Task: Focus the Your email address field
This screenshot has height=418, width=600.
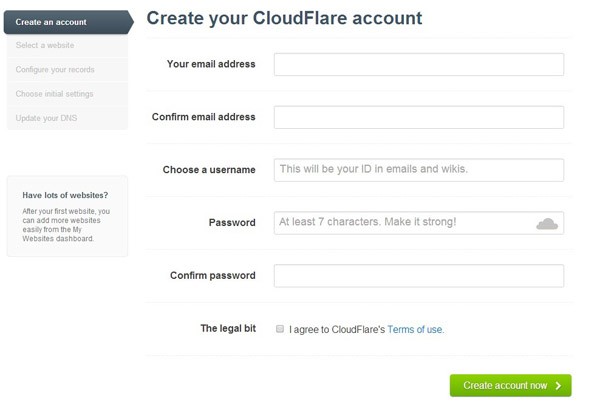Action: click(419, 64)
